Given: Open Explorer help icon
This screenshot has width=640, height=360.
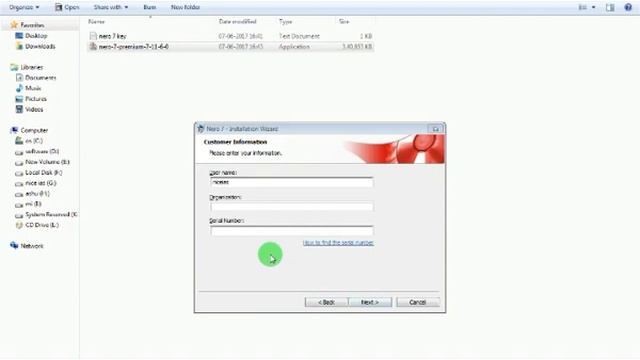Looking at the screenshot, I should tap(628, 7).
